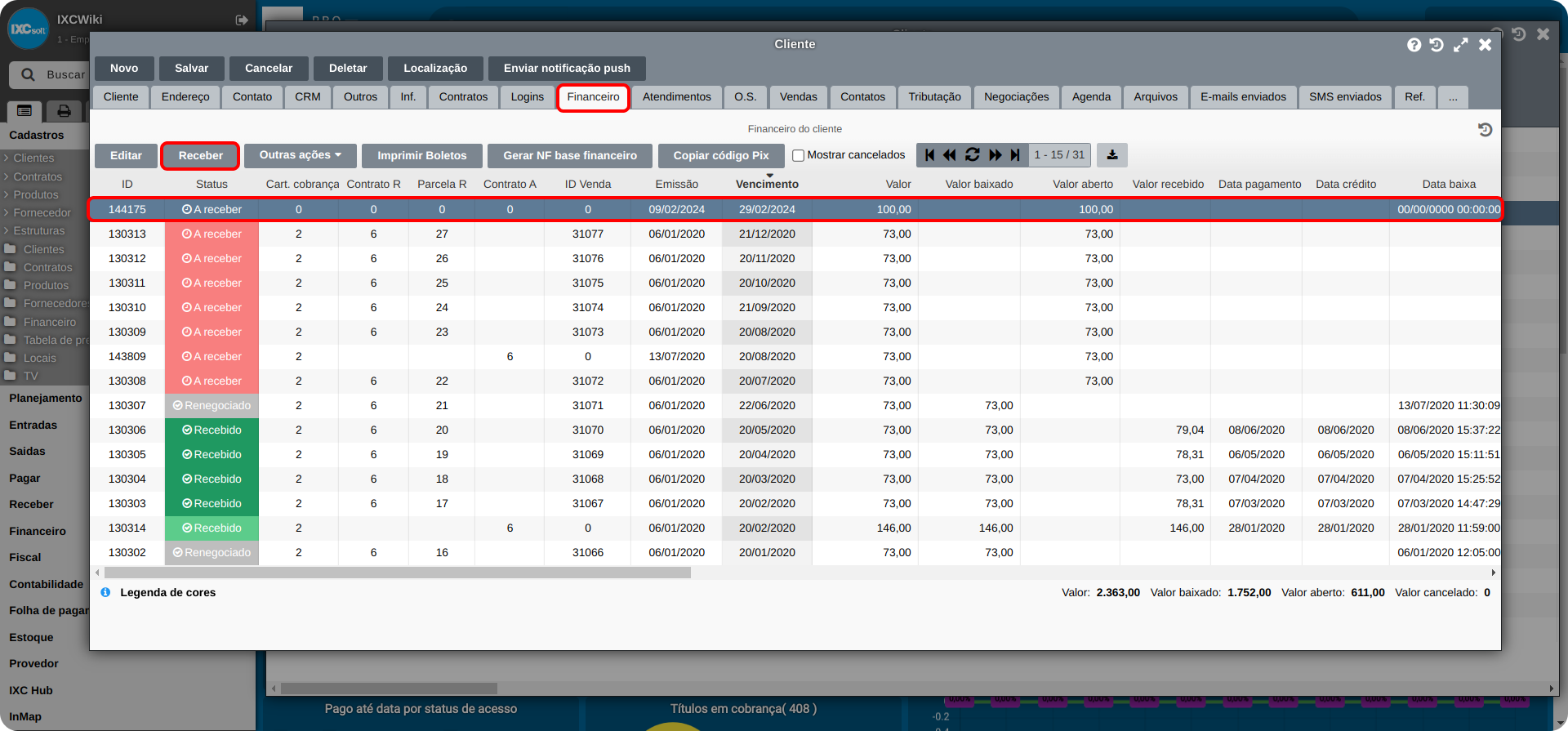1568x731 pixels.
Task: Open the Planejamento sidebar menu
Action: (46, 398)
